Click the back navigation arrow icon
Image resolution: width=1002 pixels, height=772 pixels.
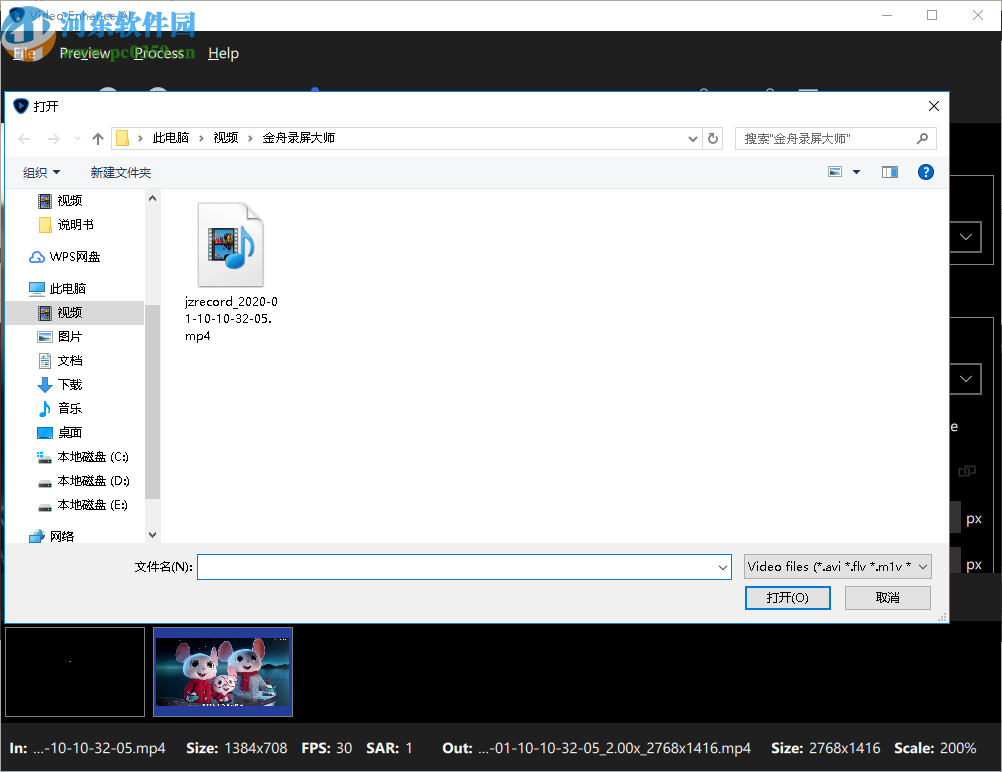point(24,138)
